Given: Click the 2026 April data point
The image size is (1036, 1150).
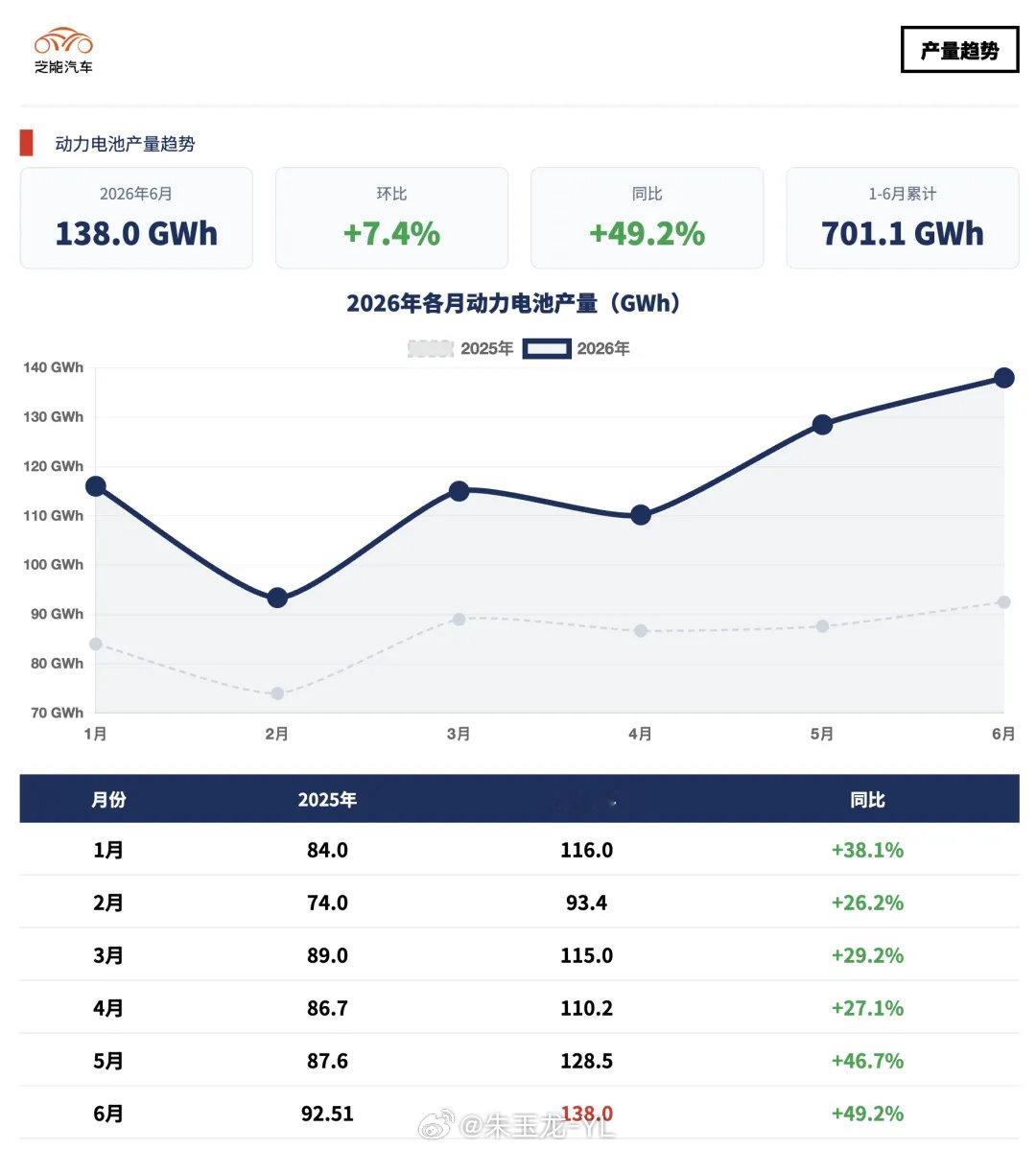Looking at the screenshot, I should point(641,515).
